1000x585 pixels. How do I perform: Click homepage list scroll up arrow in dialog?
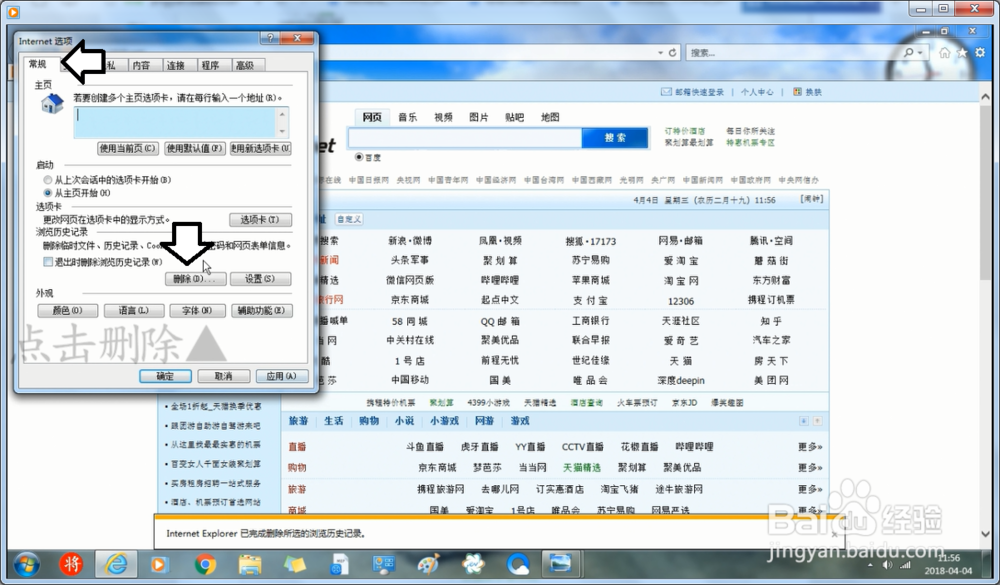tap(282, 113)
